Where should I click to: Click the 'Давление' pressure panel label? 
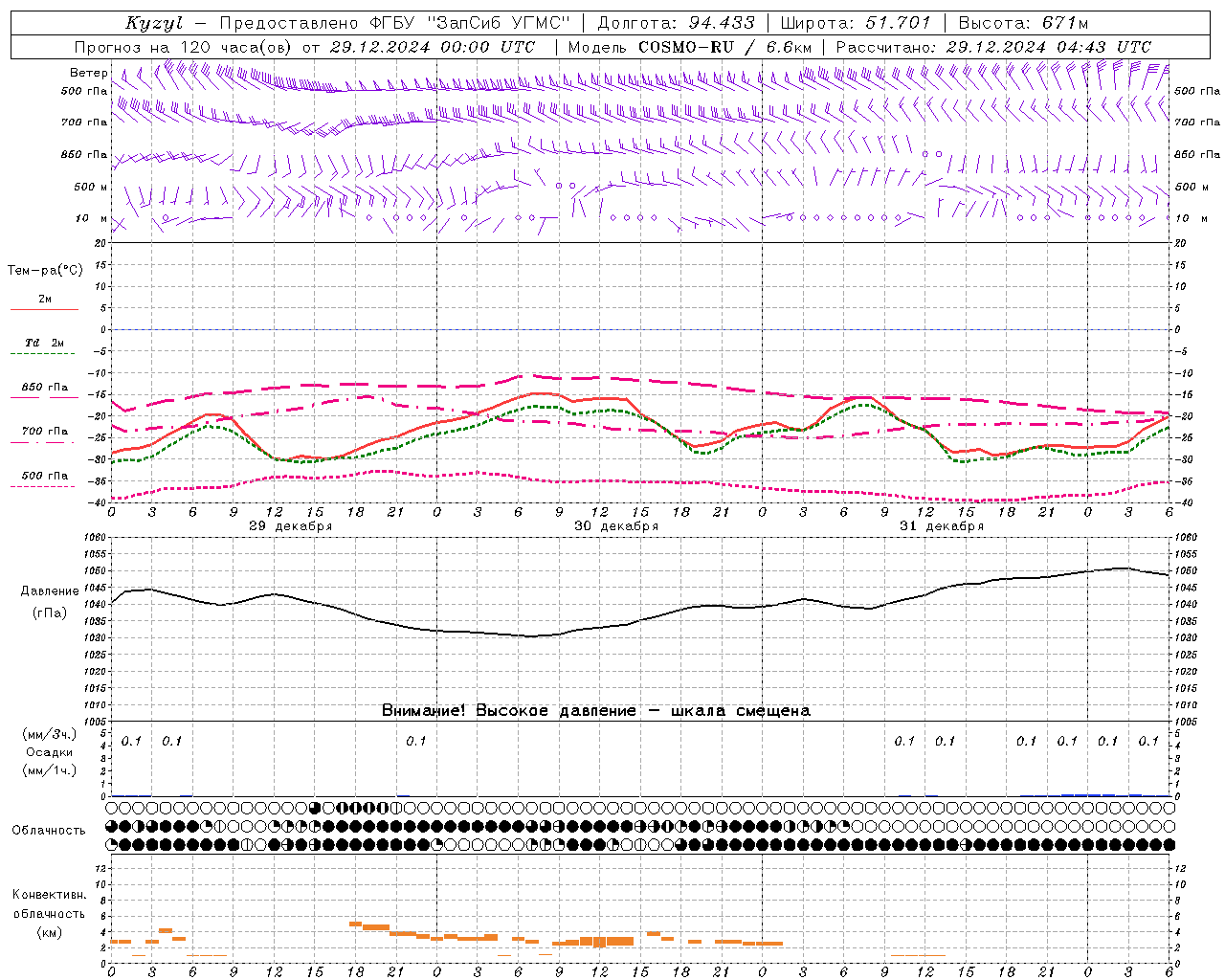[x=50, y=591]
